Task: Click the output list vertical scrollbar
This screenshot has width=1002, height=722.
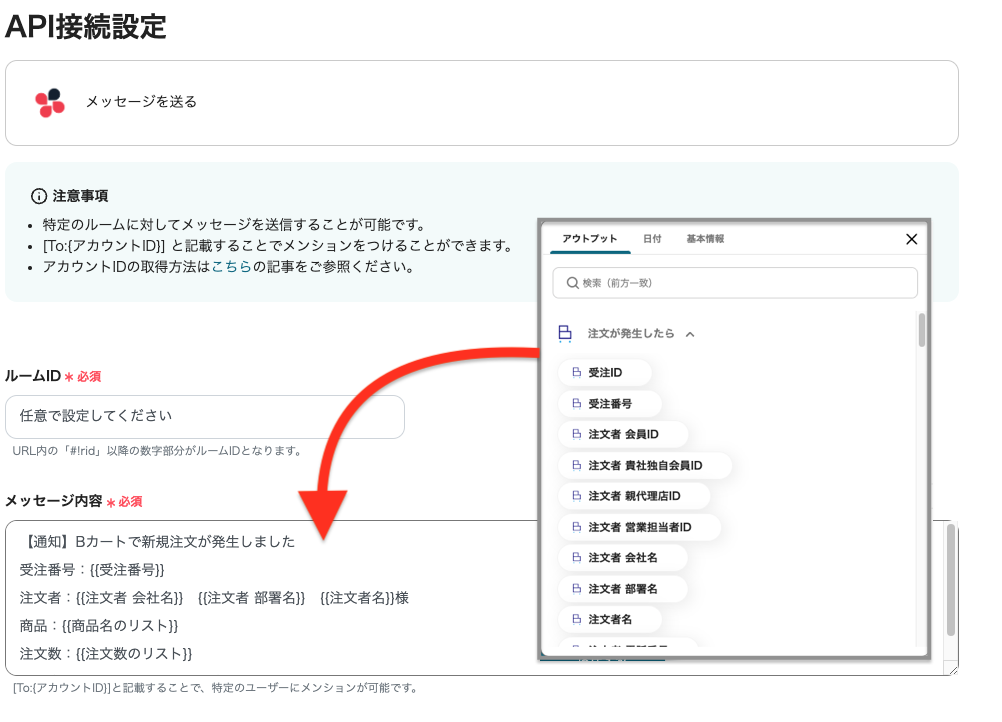Action: (x=921, y=330)
